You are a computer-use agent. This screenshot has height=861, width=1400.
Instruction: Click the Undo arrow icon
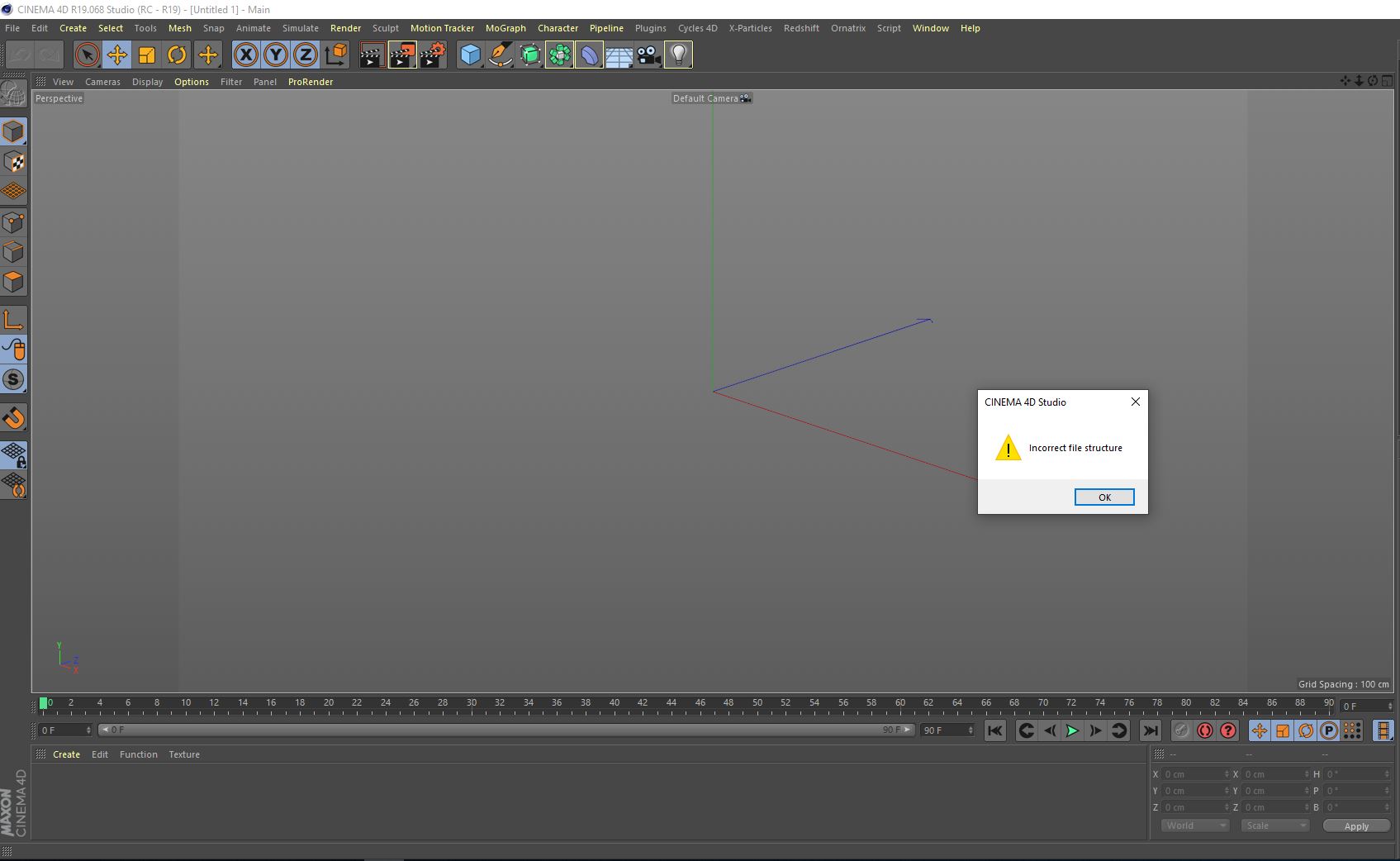(21, 55)
